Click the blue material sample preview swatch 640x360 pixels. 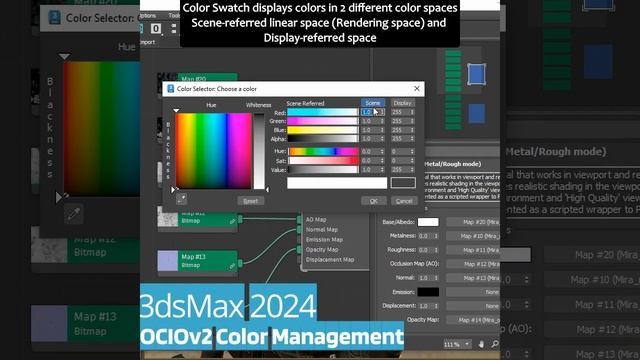click(x=476, y=74)
